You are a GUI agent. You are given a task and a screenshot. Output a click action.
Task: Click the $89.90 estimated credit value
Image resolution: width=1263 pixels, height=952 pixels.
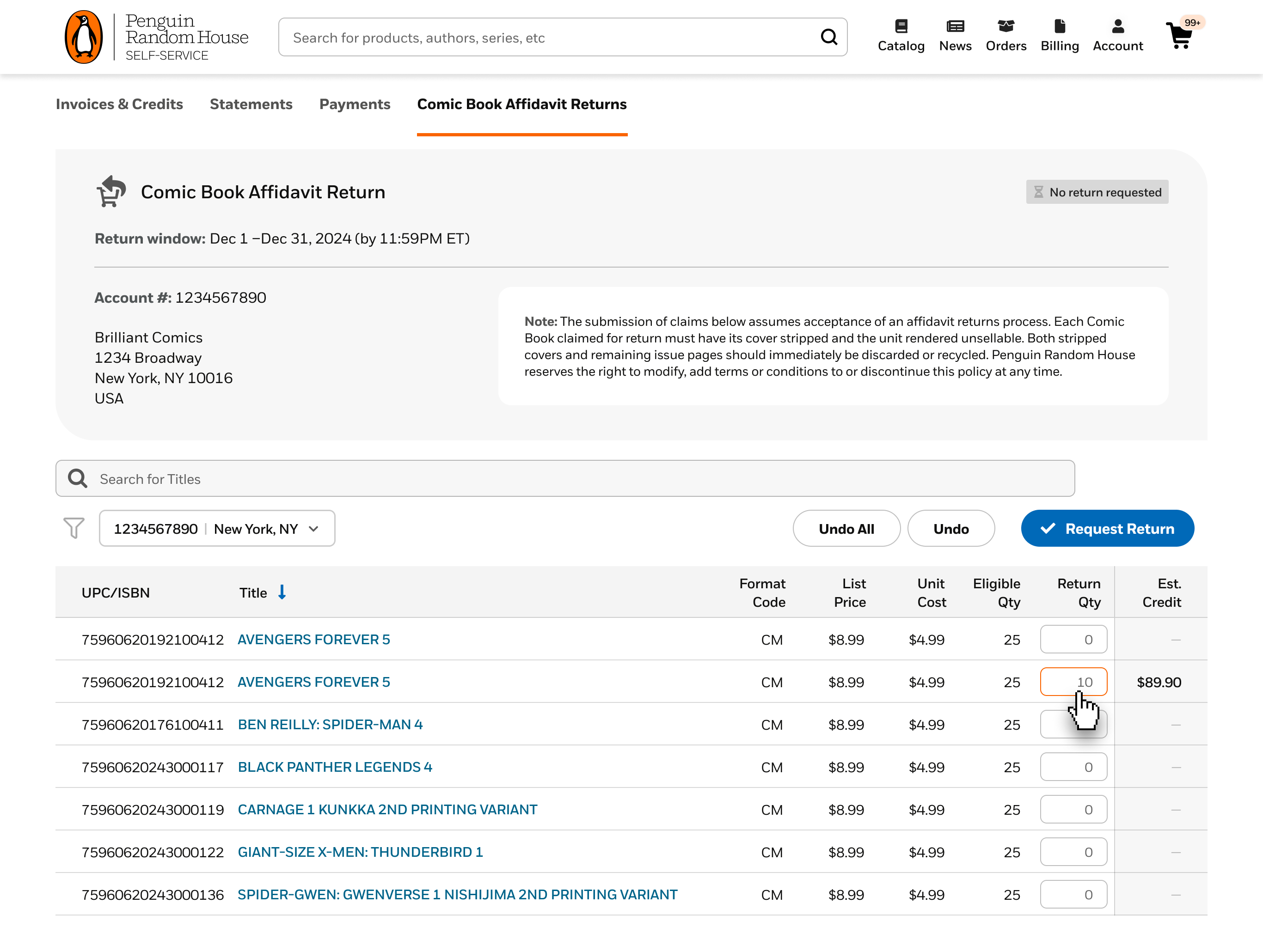[1159, 682]
